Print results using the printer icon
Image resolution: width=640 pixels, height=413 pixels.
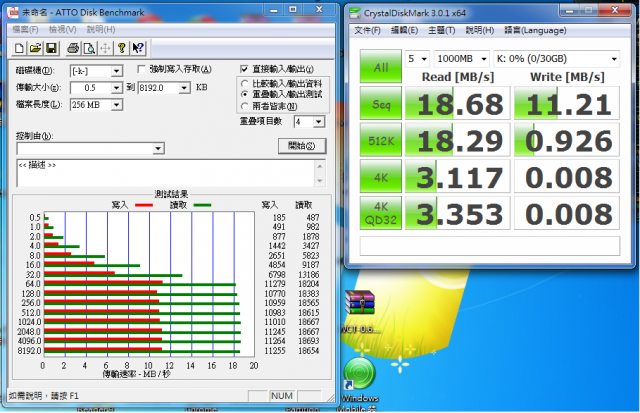pyautogui.click(x=73, y=48)
